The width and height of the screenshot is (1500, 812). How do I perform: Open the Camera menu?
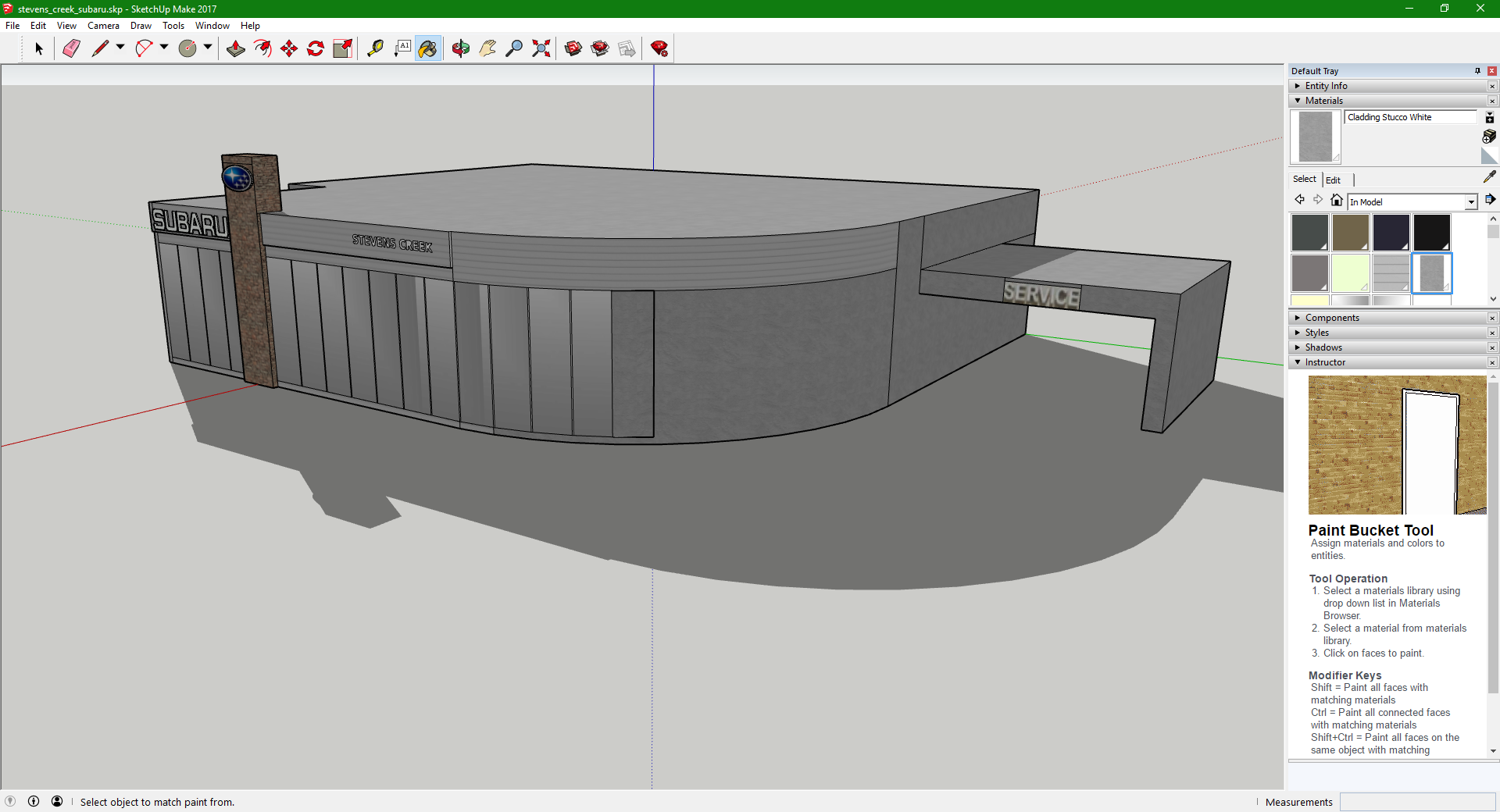coord(103,26)
